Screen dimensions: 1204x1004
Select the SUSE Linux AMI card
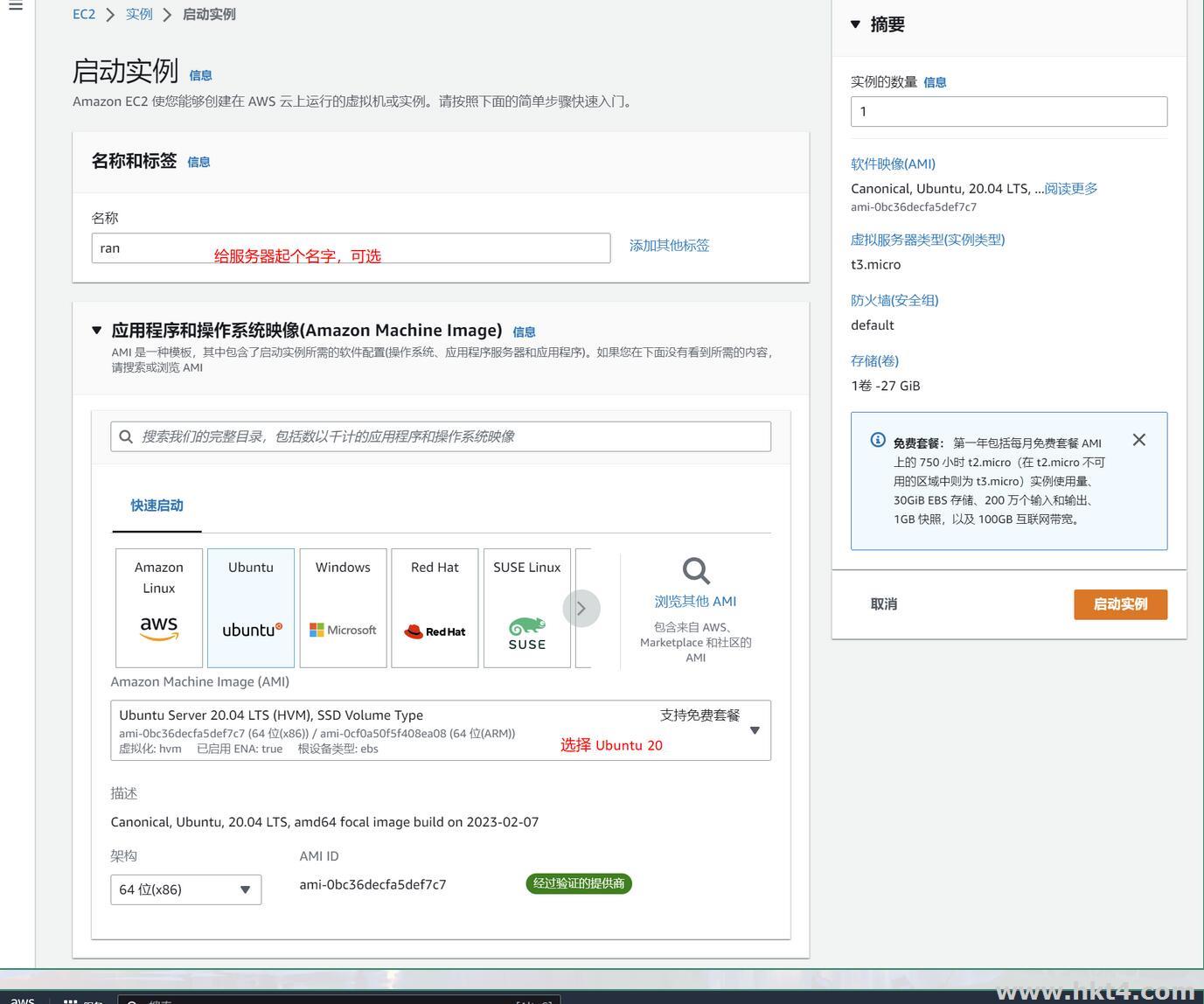pos(527,608)
